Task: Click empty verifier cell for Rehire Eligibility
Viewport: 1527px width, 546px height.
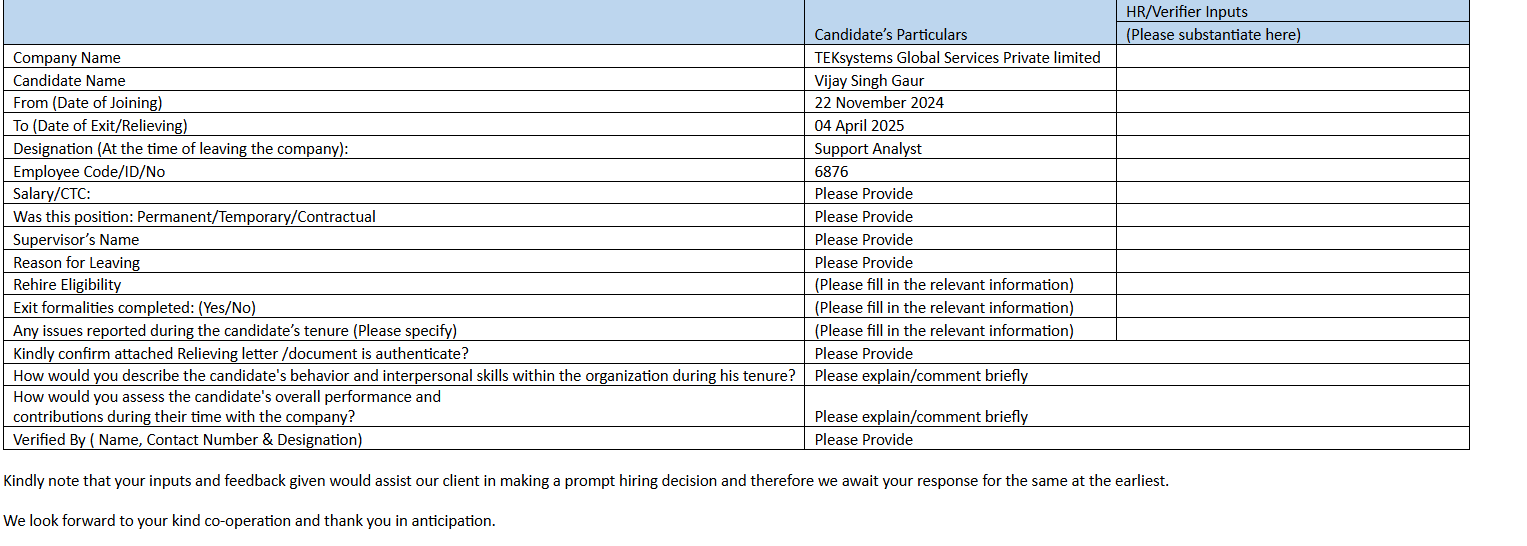Action: (1292, 285)
